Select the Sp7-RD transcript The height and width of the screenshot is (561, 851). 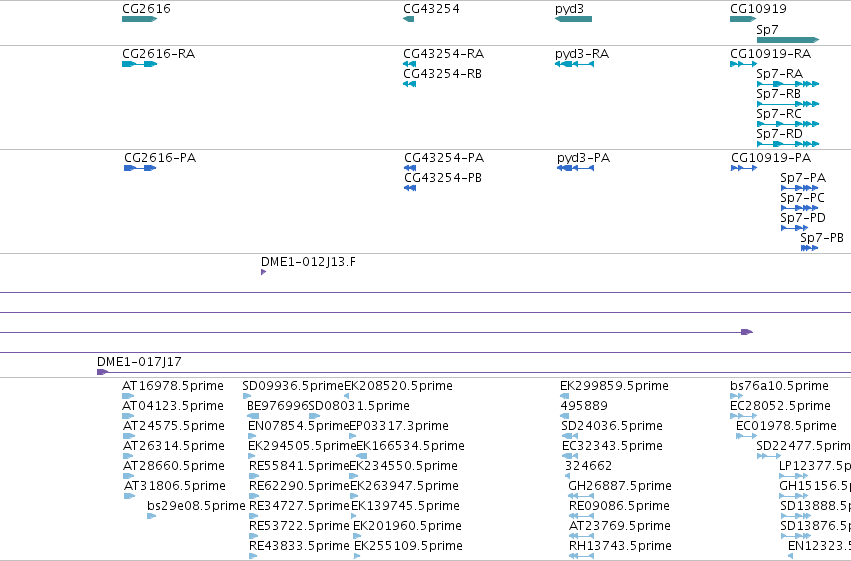pos(788,144)
